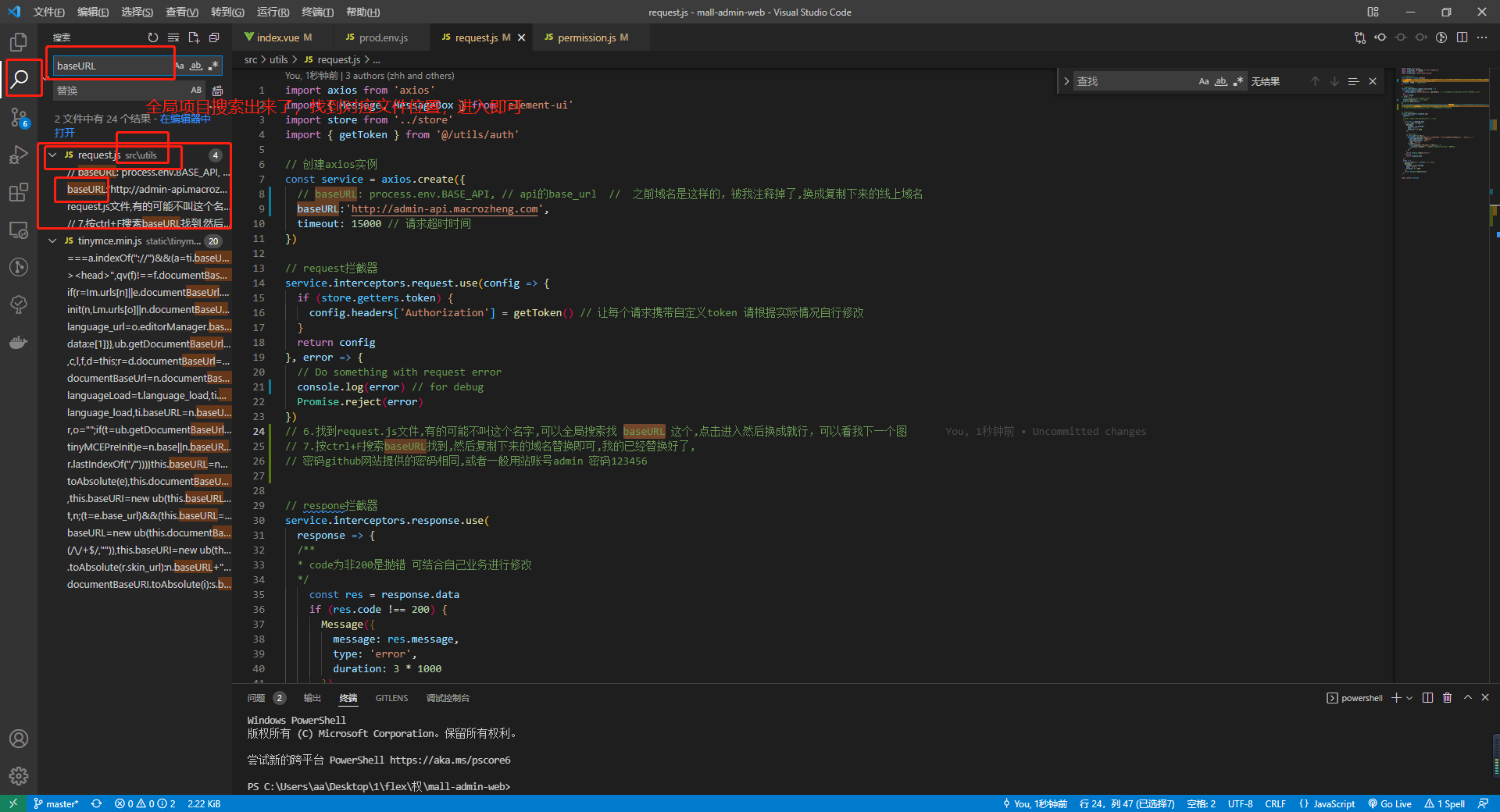Split the editor to the right
The image size is (1500, 812).
(1462, 37)
